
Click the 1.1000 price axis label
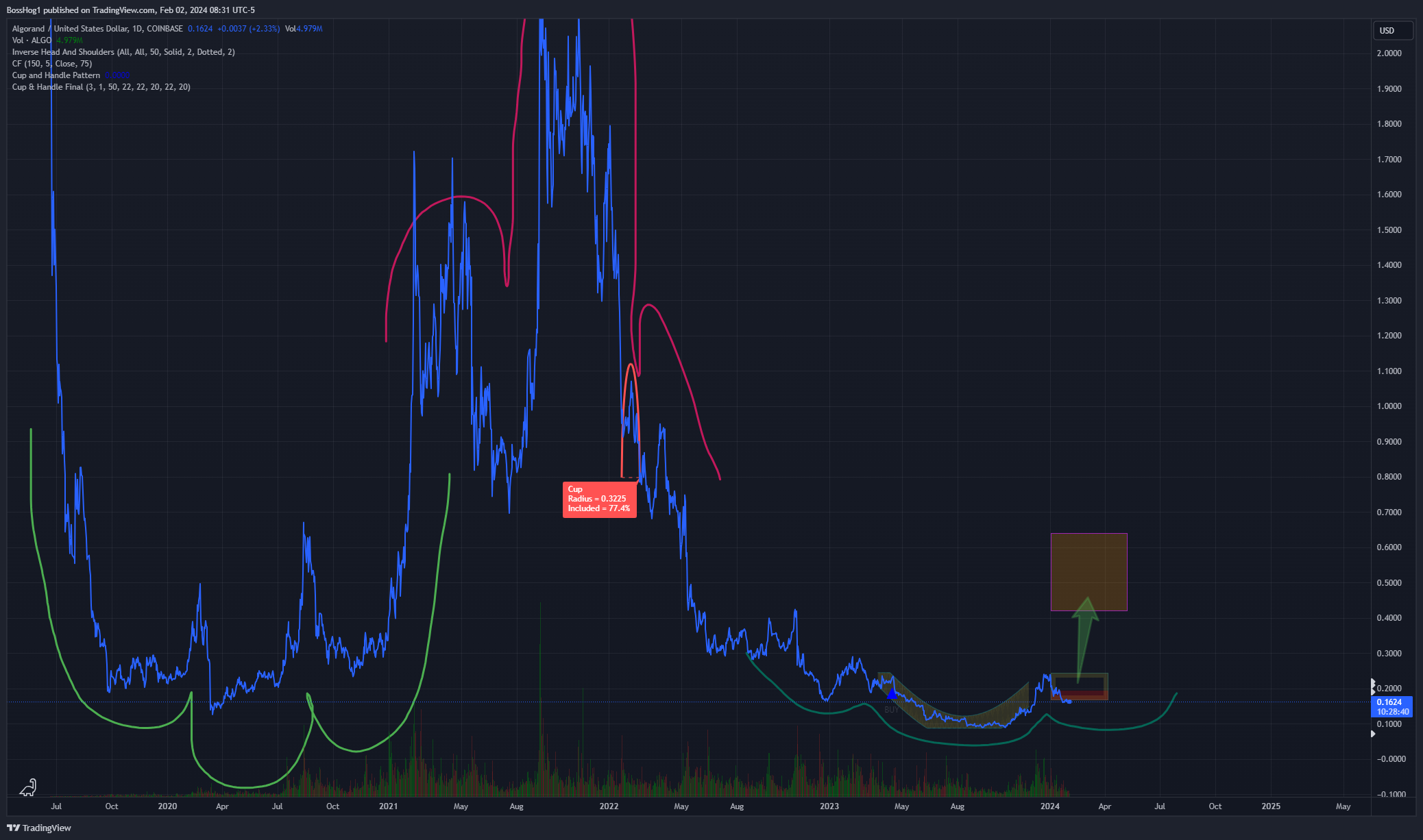[1389, 371]
